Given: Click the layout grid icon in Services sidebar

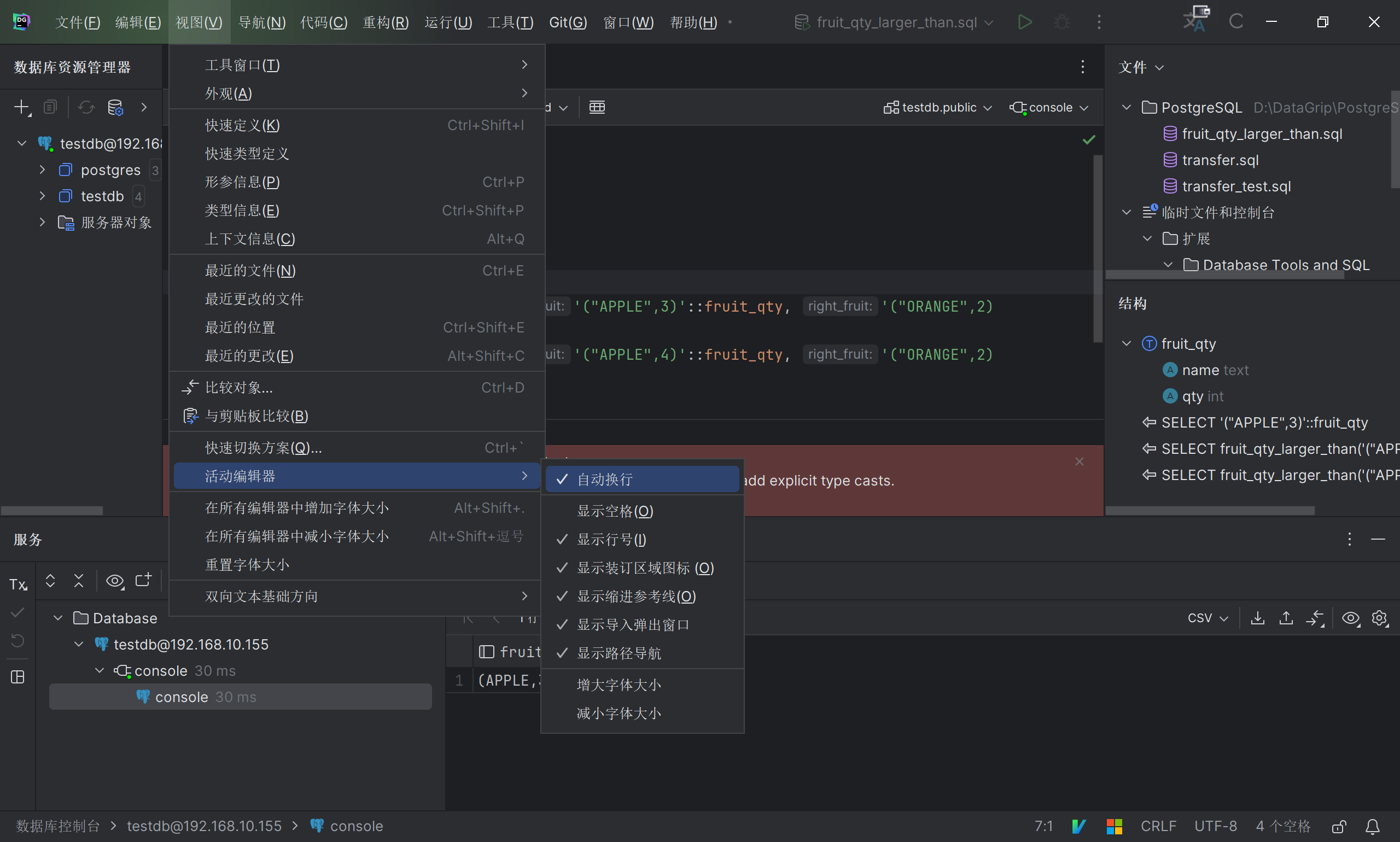Looking at the screenshot, I should (x=18, y=677).
